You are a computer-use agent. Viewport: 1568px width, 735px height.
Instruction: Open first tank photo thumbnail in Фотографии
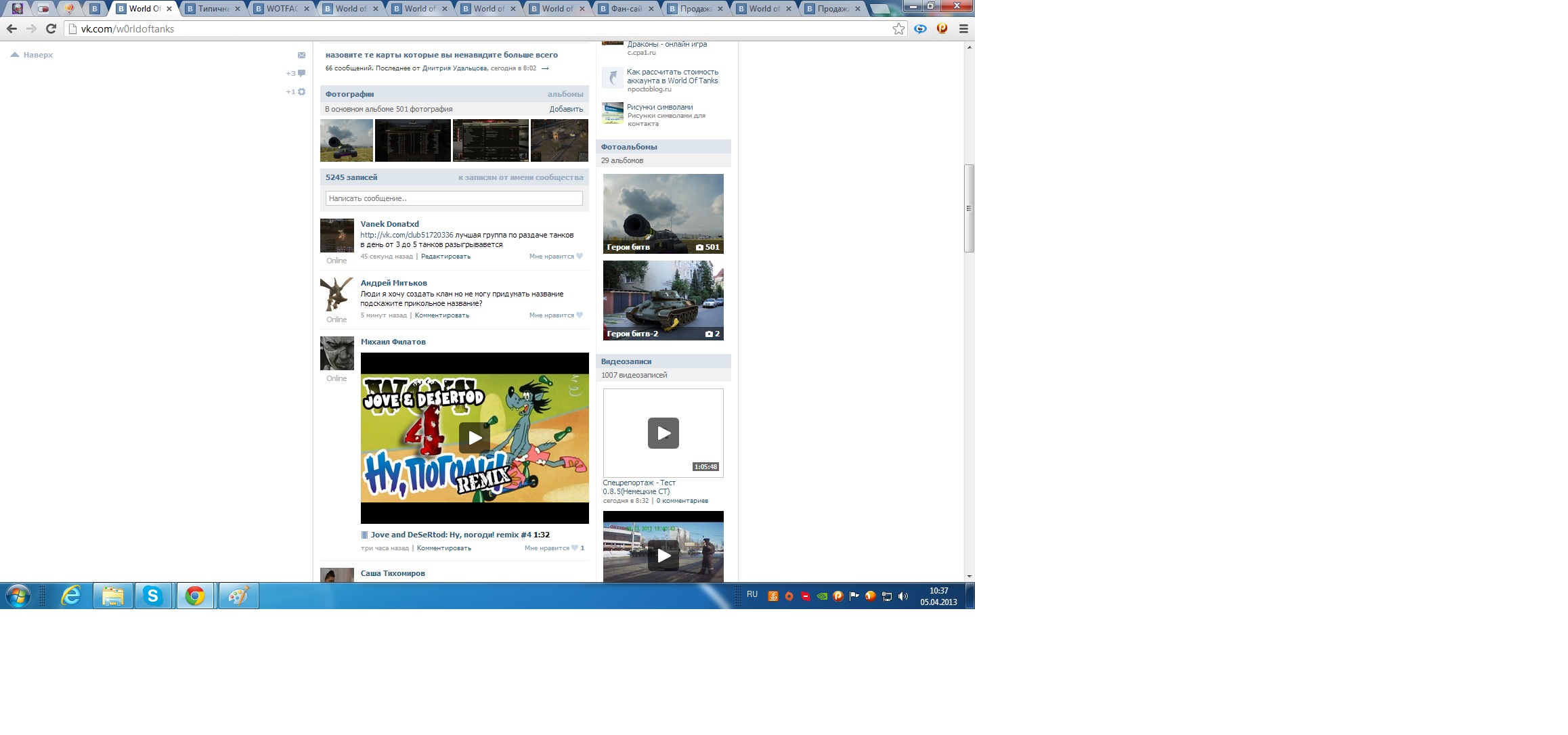[x=347, y=141]
